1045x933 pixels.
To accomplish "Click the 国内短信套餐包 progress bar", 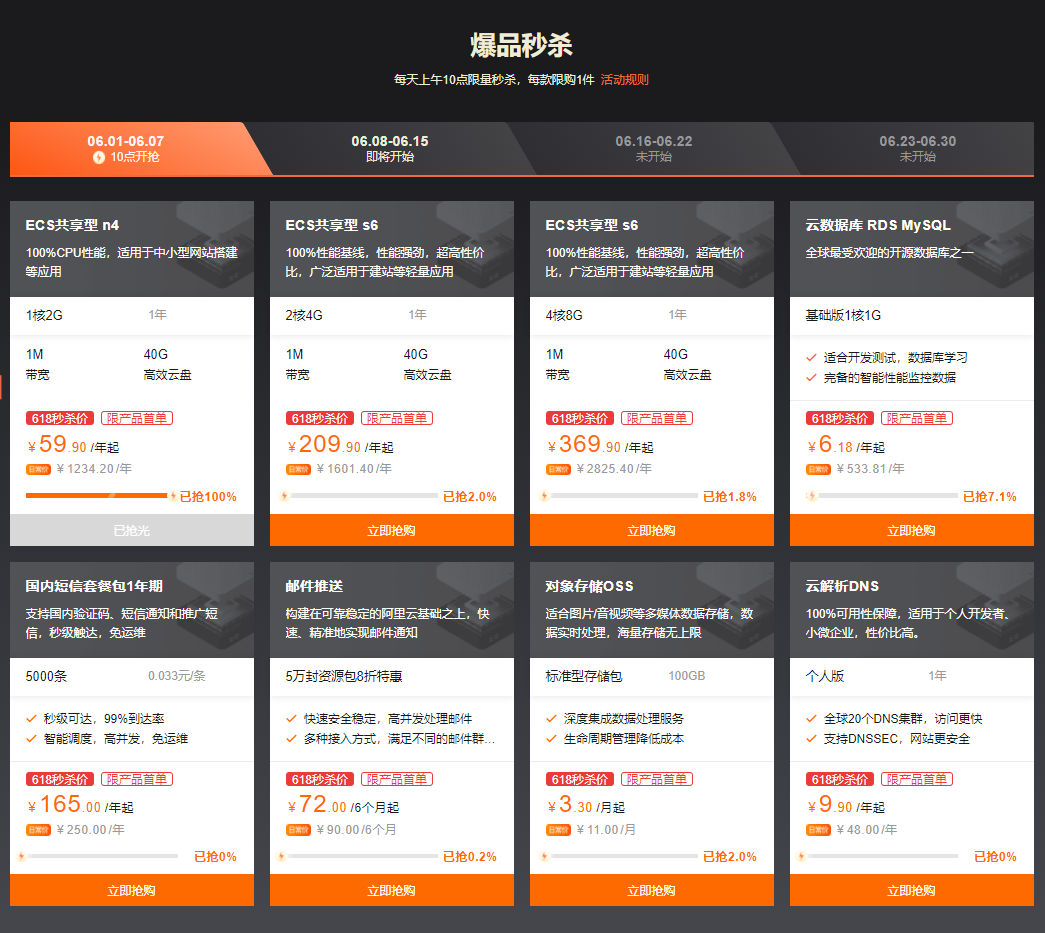I will click(x=102, y=856).
